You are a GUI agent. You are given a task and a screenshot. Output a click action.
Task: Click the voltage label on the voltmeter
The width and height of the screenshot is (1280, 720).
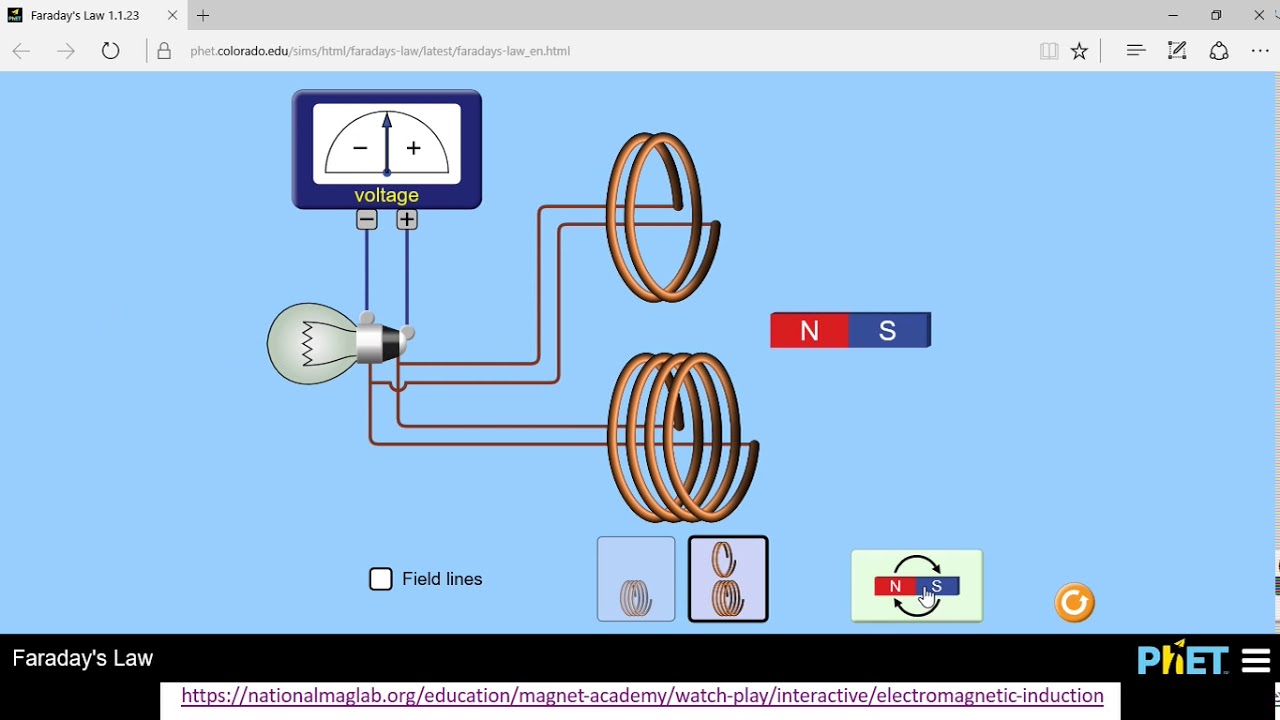pyautogui.click(x=387, y=195)
